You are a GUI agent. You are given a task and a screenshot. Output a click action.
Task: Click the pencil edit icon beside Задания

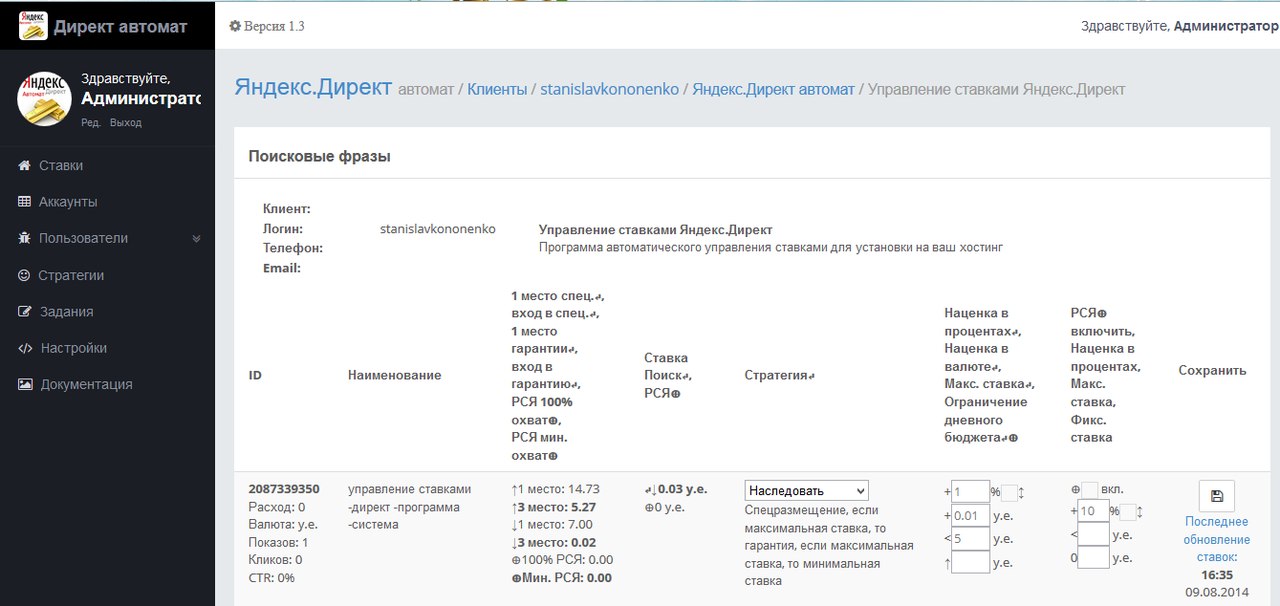click(25, 312)
